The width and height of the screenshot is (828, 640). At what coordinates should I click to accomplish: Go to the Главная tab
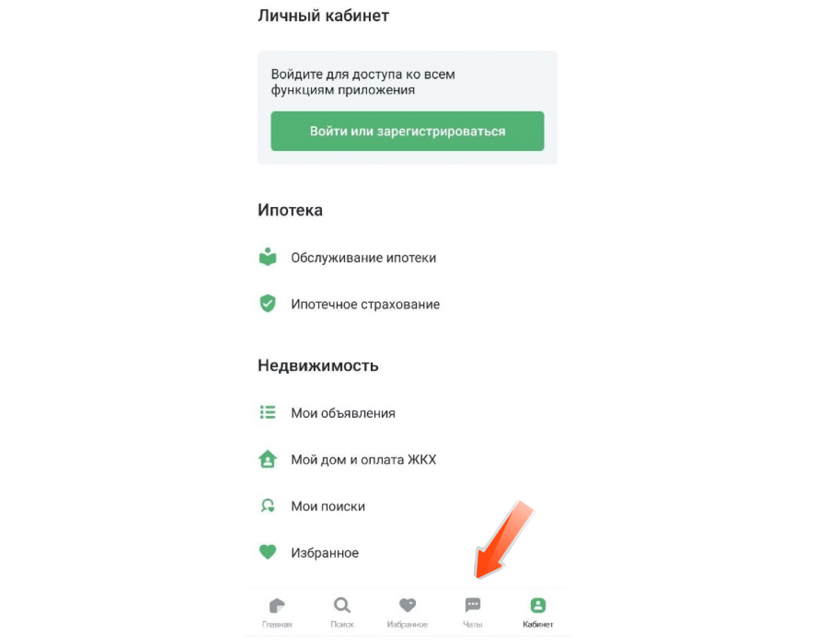[277, 613]
